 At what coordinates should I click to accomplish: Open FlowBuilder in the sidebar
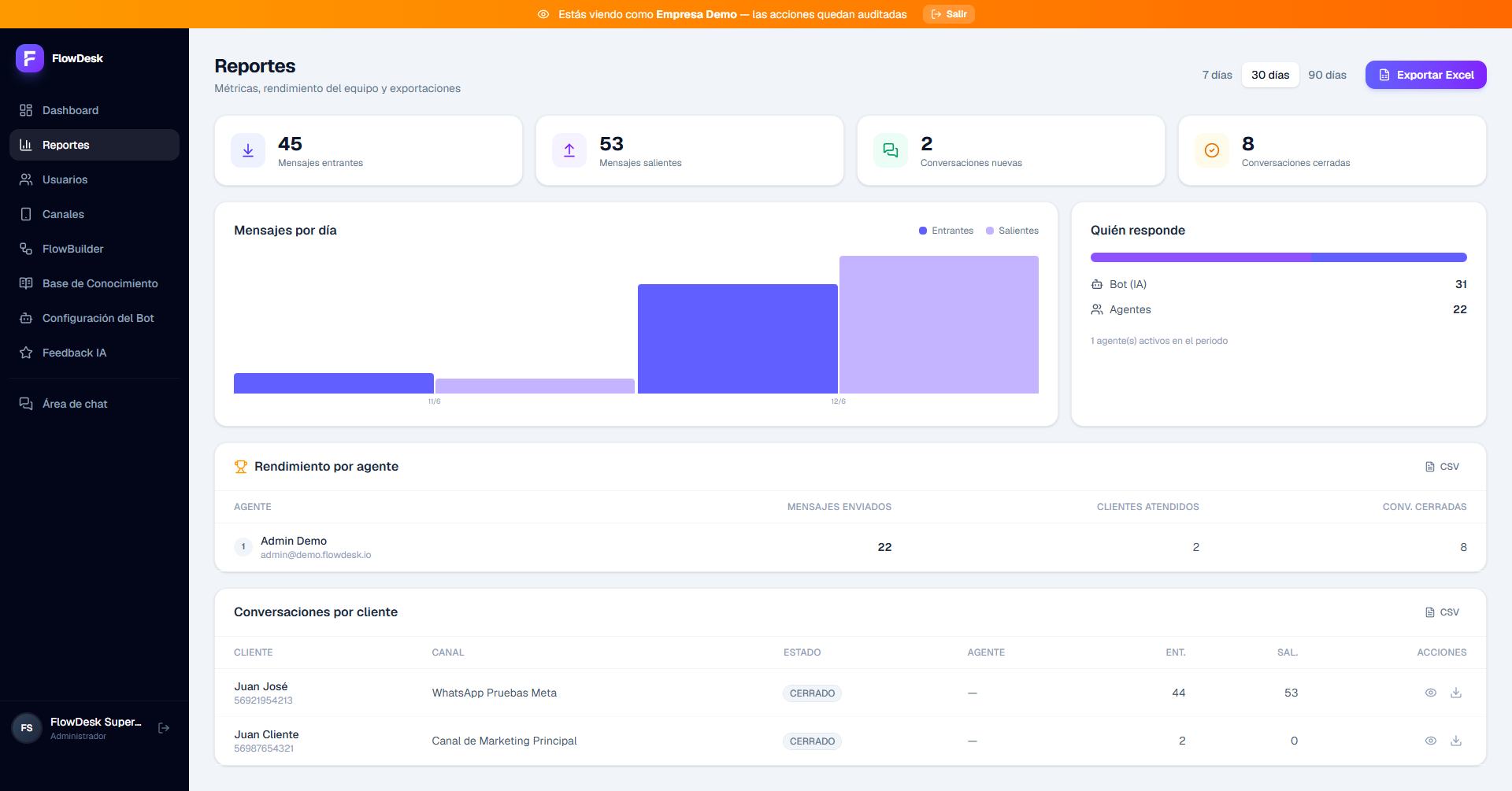pyautogui.click(x=94, y=249)
